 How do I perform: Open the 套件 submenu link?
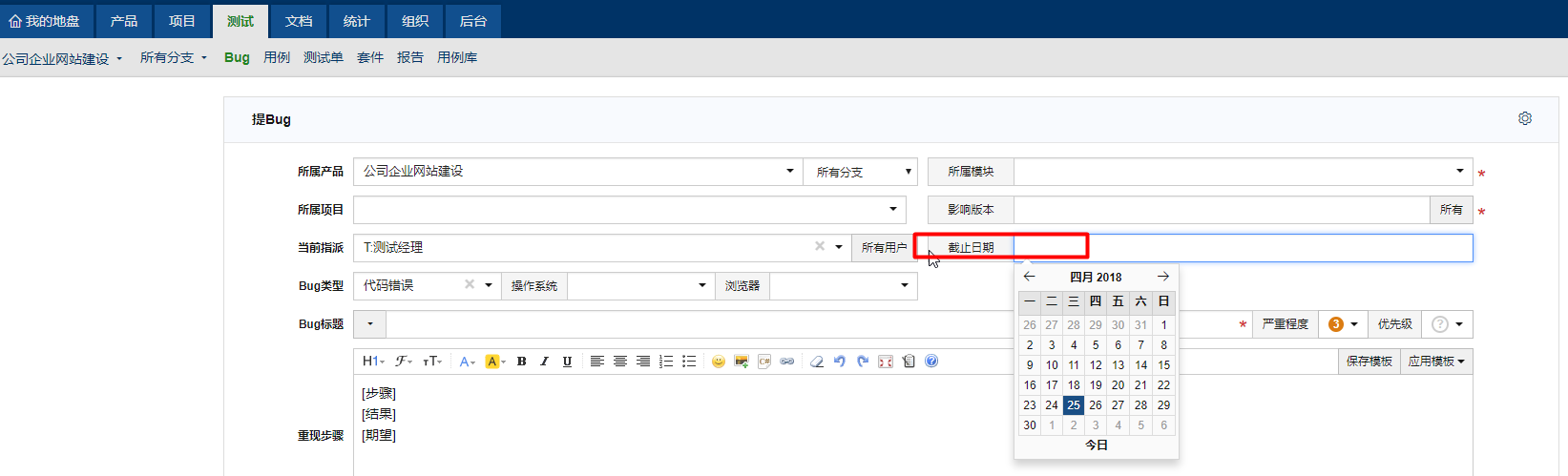point(370,57)
